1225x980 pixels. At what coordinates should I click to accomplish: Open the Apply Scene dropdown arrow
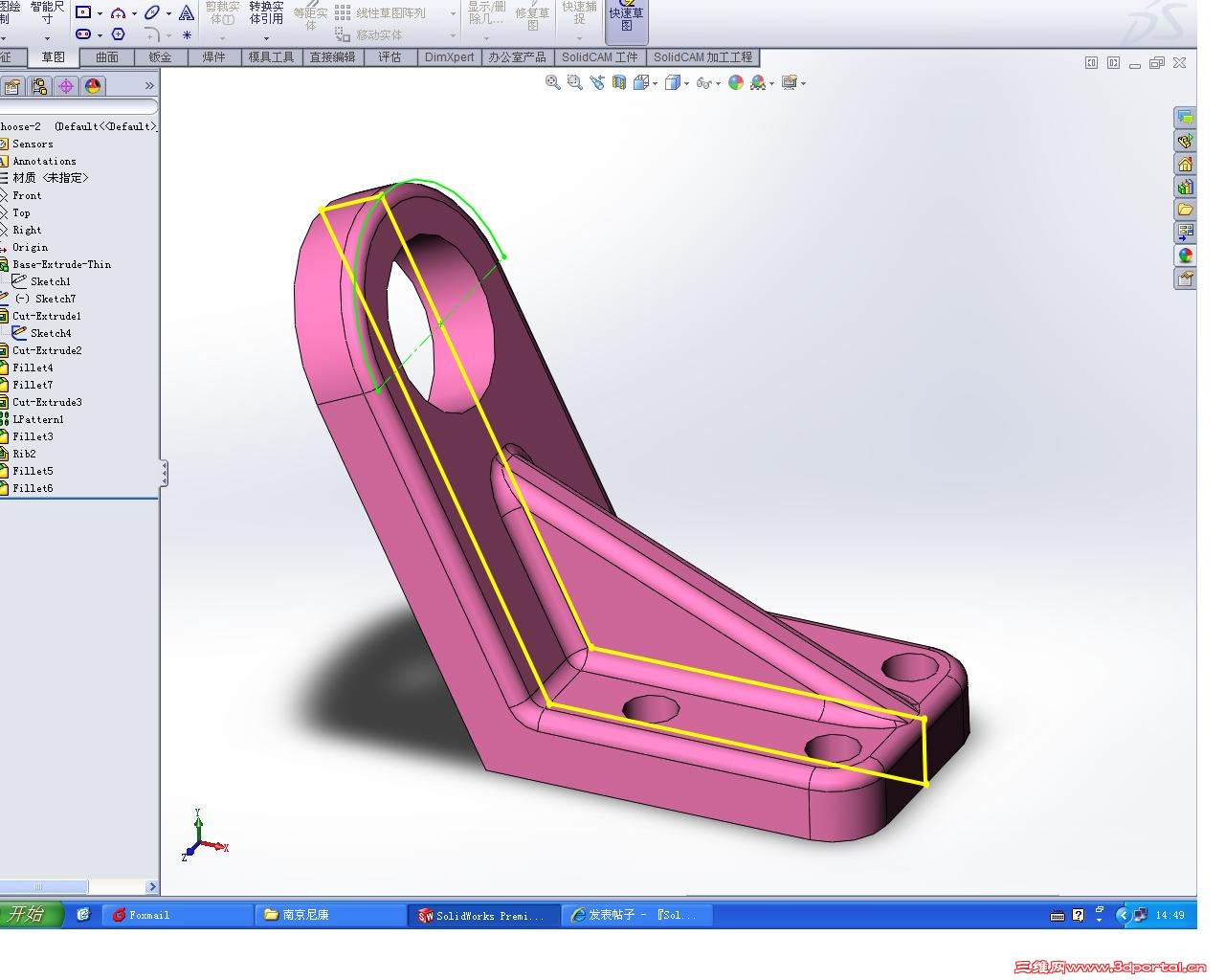(771, 84)
